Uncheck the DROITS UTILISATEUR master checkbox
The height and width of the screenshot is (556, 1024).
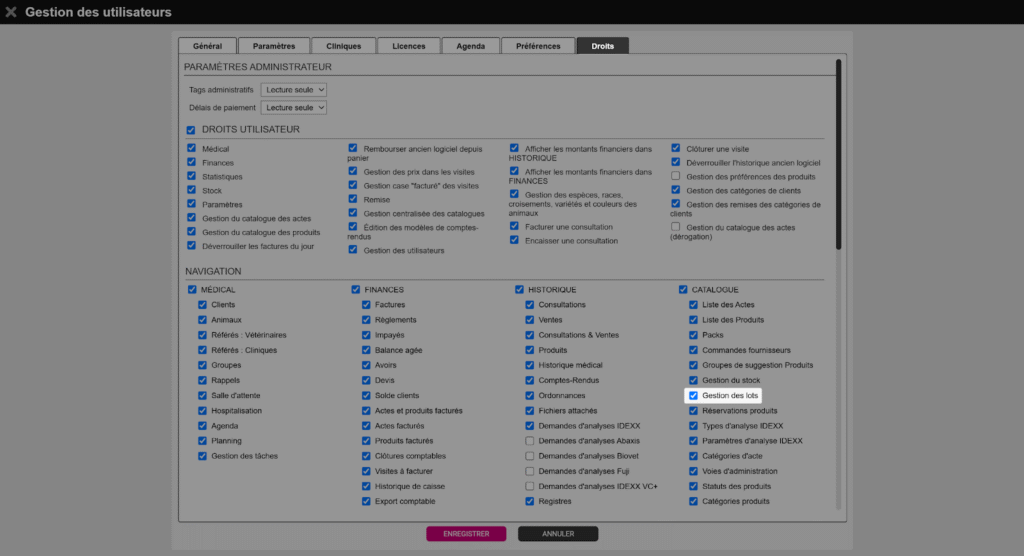191,130
